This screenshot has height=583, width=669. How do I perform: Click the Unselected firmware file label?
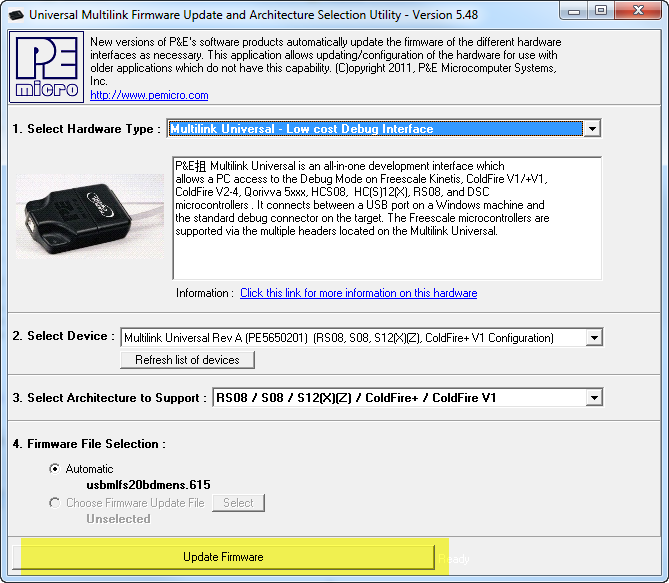tap(118, 519)
